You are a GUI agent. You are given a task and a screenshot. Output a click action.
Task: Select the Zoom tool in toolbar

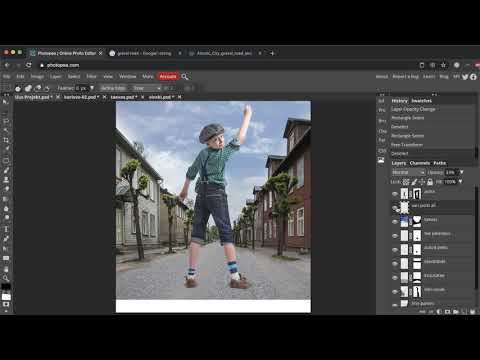(6, 278)
